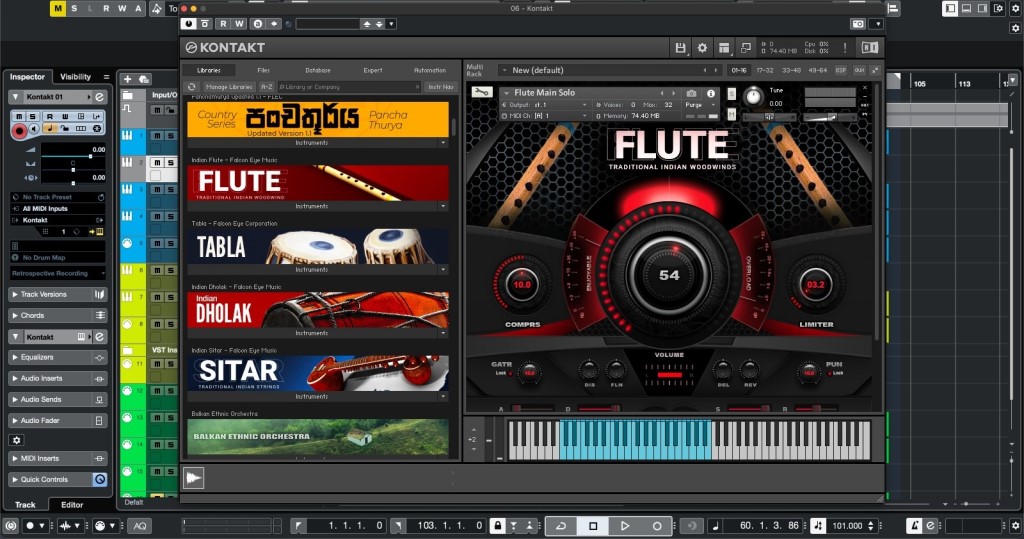Click the Tune knob
The height and width of the screenshot is (539, 1024).
point(754,97)
